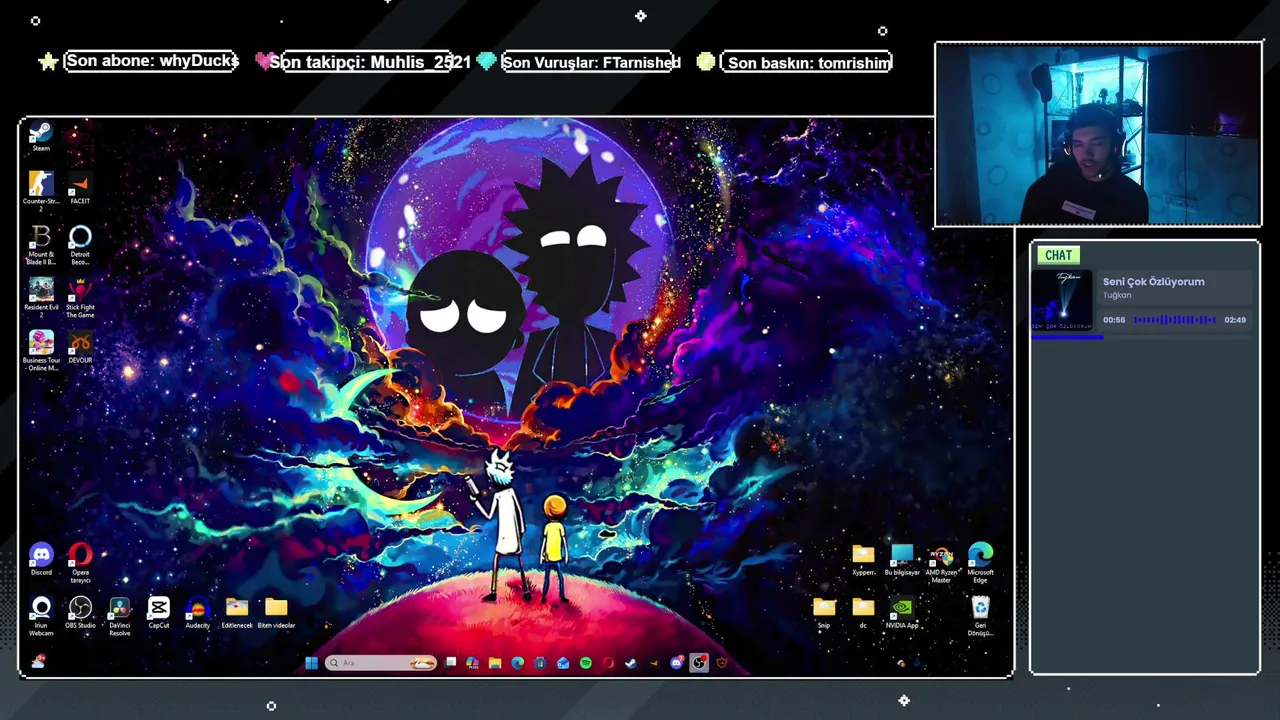Viewport: 1280px width, 720px height.
Task: Launch Counter-Strike 2 from the desktop
Action: (40, 189)
